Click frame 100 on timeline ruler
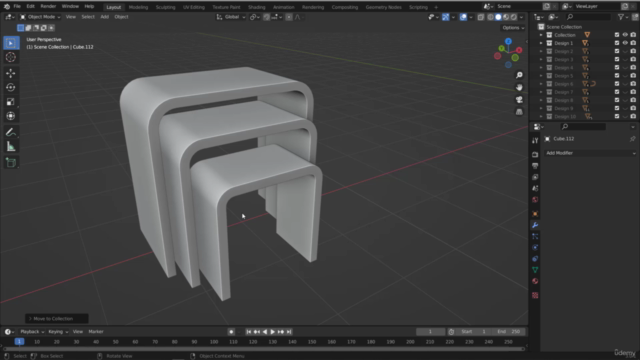Screen dimensions: 640x360 [214, 342]
